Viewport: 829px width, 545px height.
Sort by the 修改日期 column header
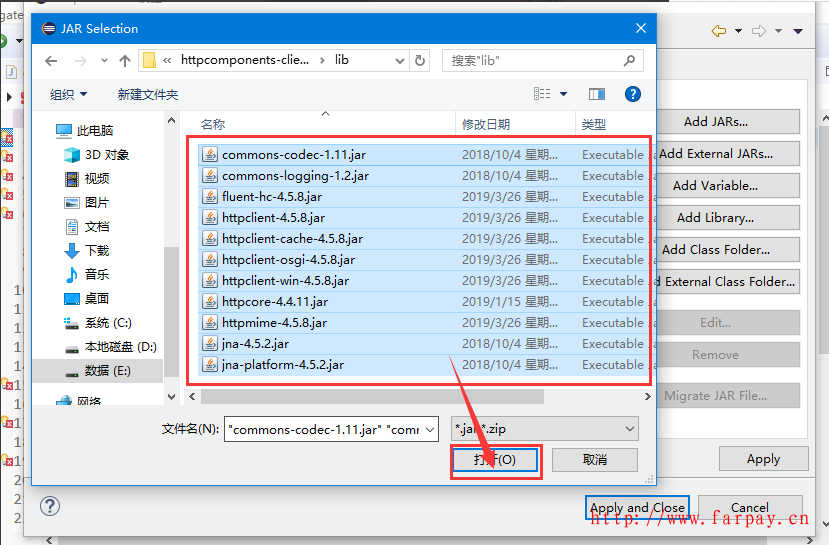(x=486, y=125)
